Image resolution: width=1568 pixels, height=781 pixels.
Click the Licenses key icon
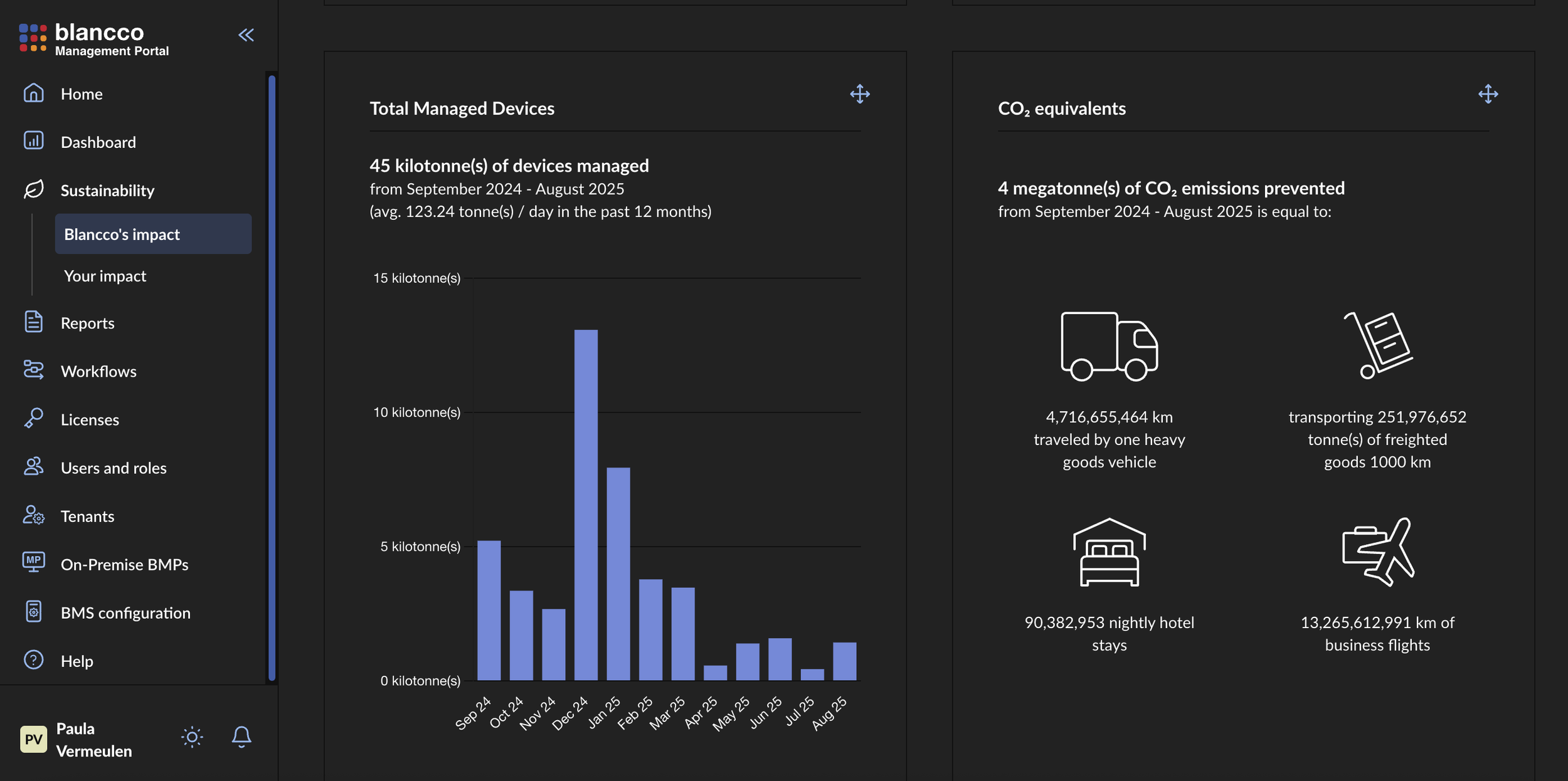(33, 419)
